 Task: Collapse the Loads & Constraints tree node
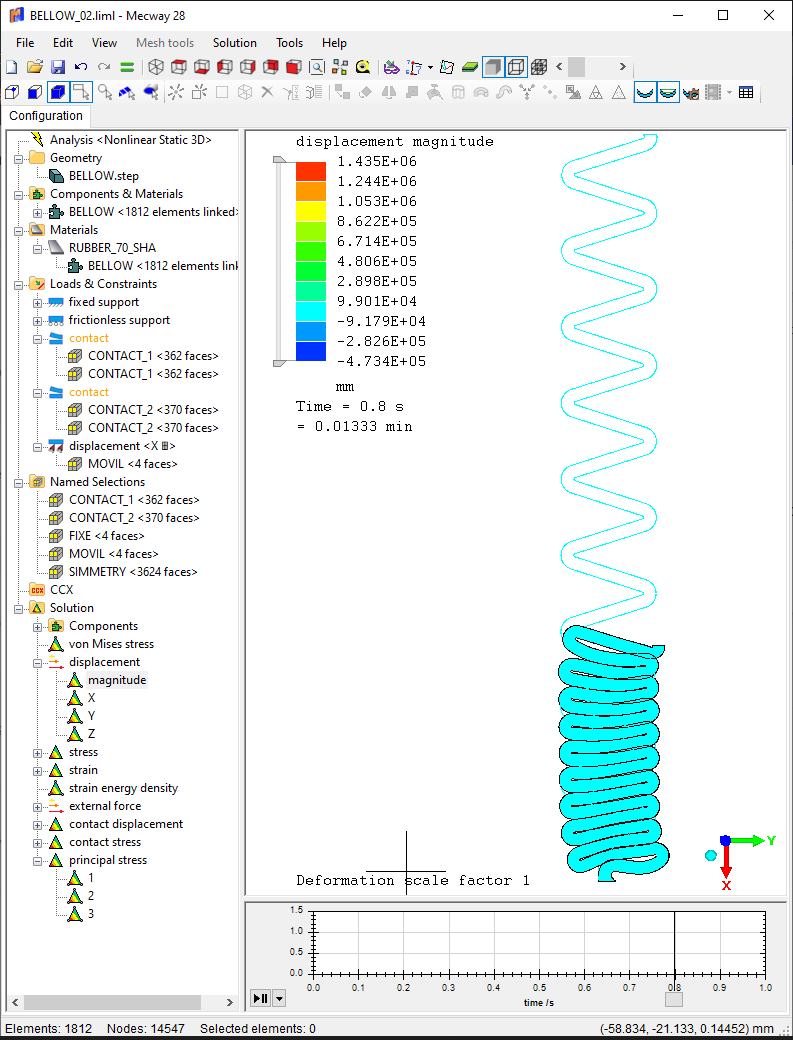(20, 284)
